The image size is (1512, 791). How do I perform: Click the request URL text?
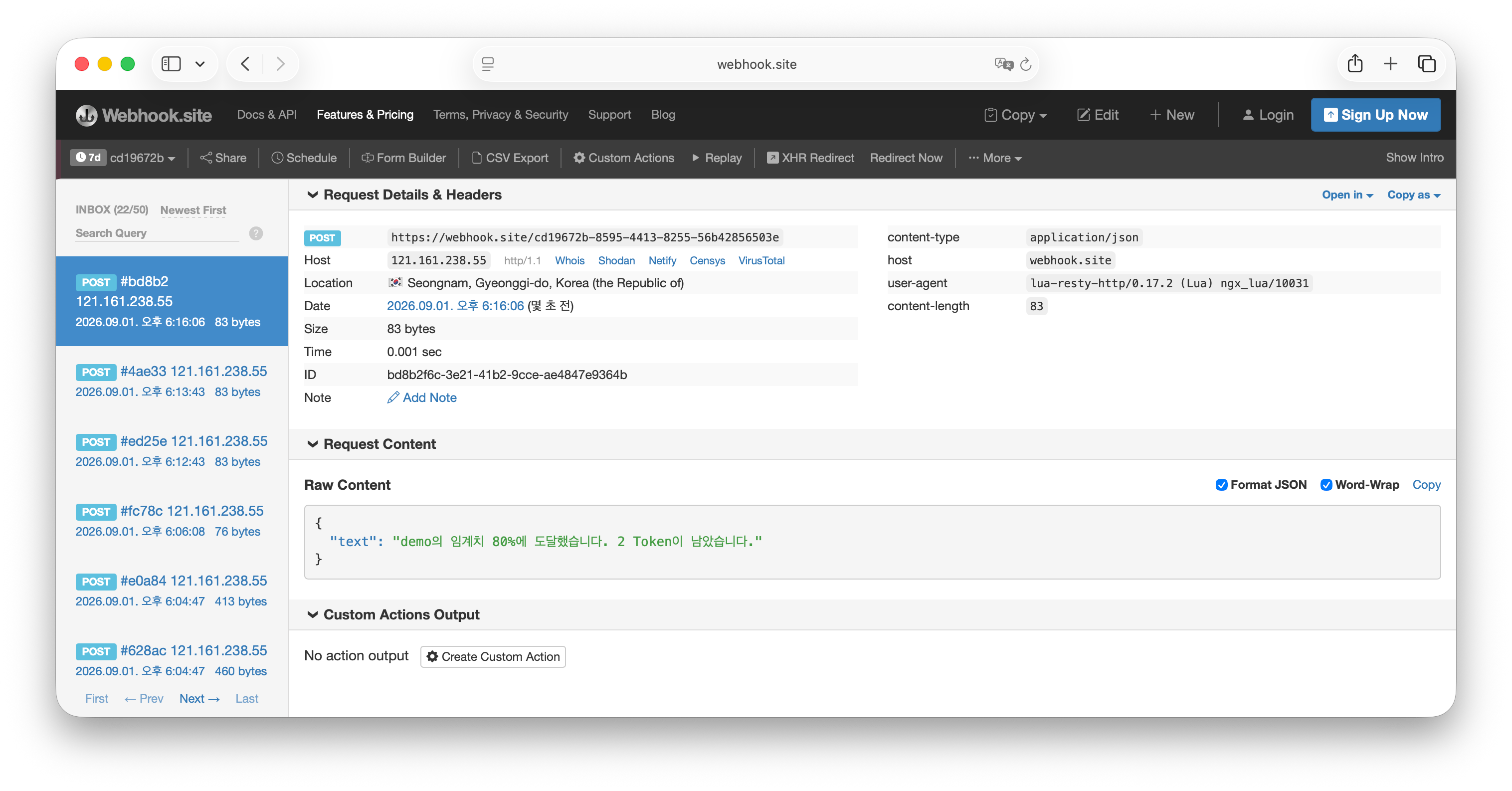point(585,237)
